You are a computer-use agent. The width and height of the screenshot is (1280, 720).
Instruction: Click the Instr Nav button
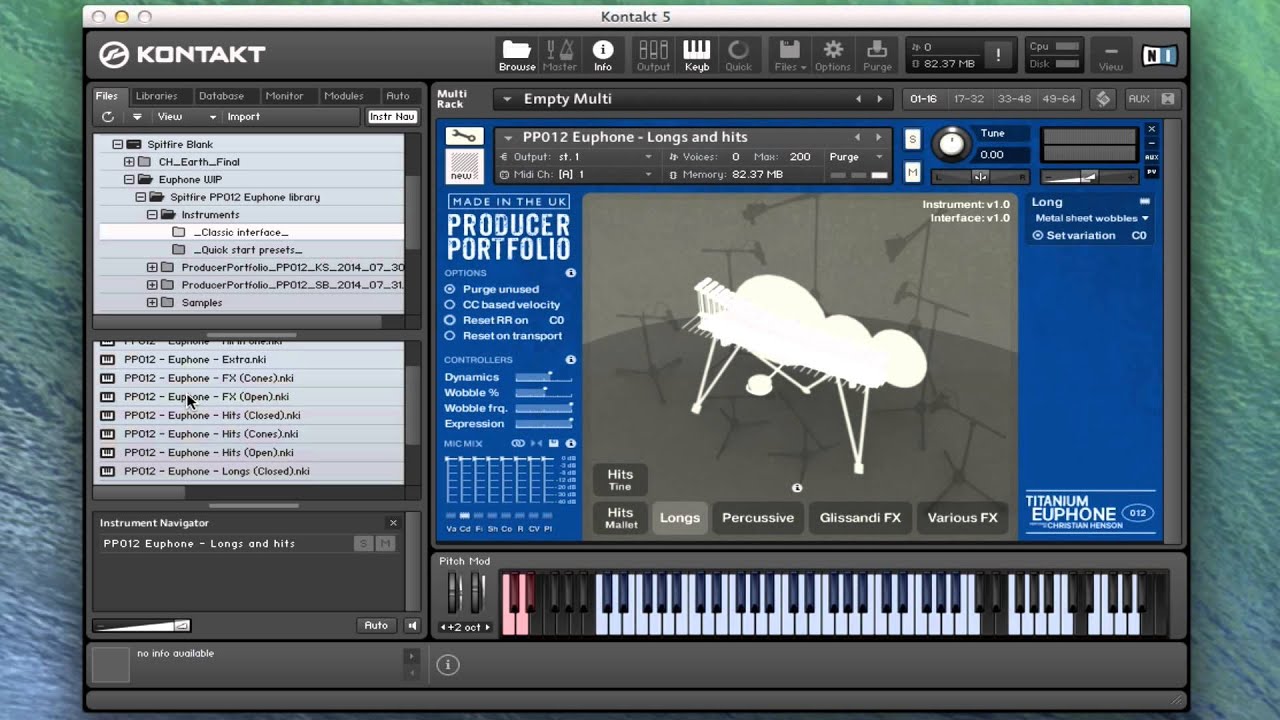[392, 117]
